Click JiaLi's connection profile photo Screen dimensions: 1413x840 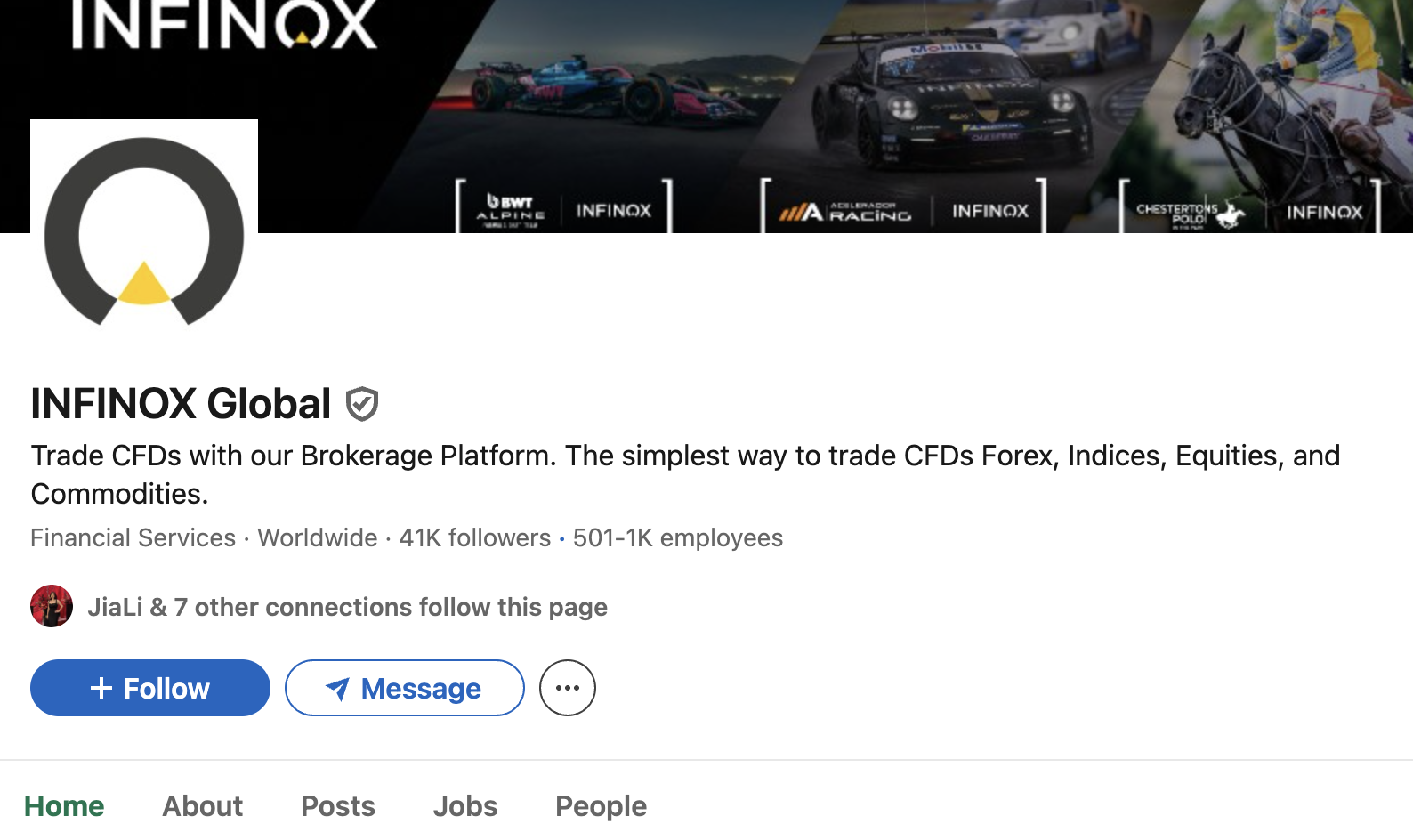coord(52,606)
